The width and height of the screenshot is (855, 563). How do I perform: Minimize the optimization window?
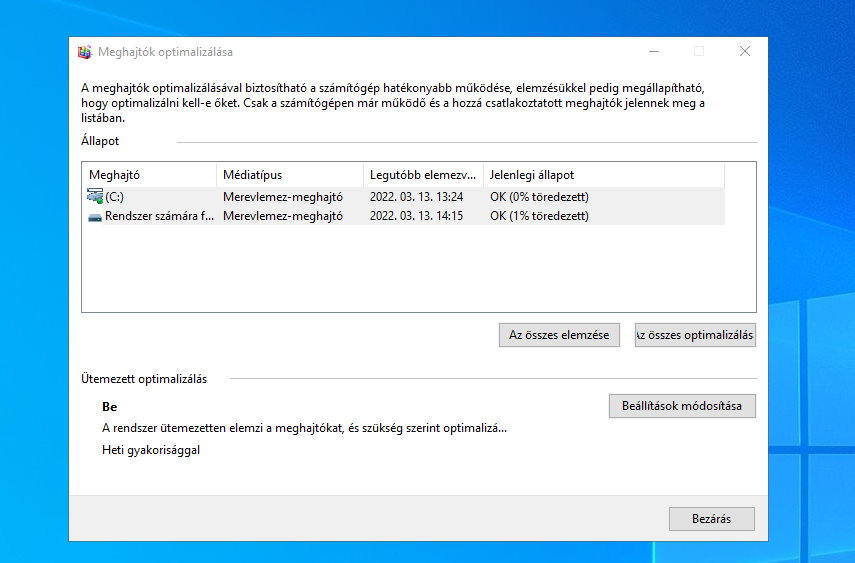coord(654,51)
